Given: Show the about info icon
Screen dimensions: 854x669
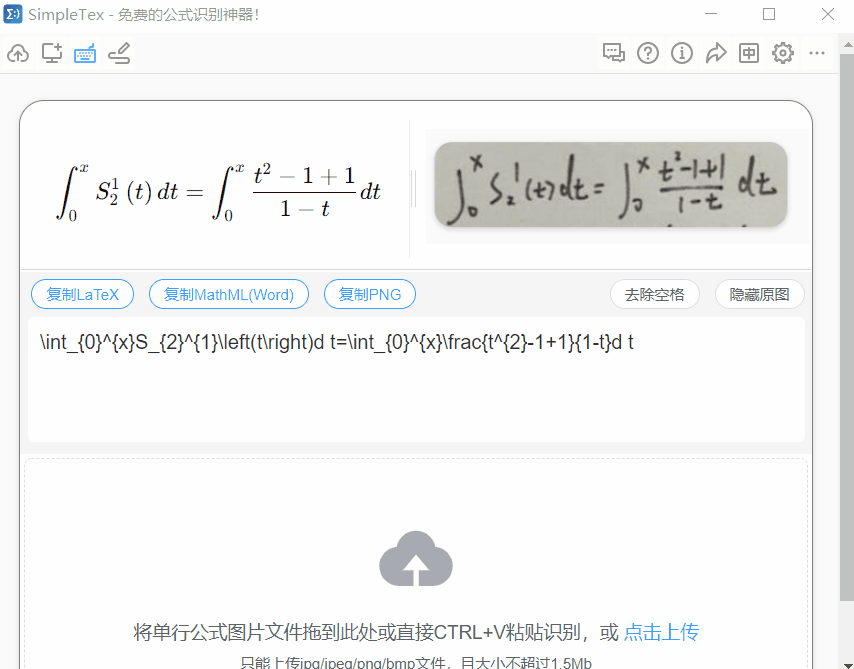Looking at the screenshot, I should (x=681, y=53).
